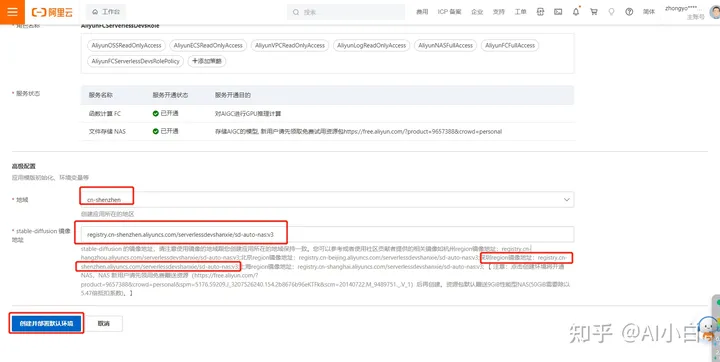Switch language via 简体
The height and width of the screenshot is (362, 720).
point(649,12)
